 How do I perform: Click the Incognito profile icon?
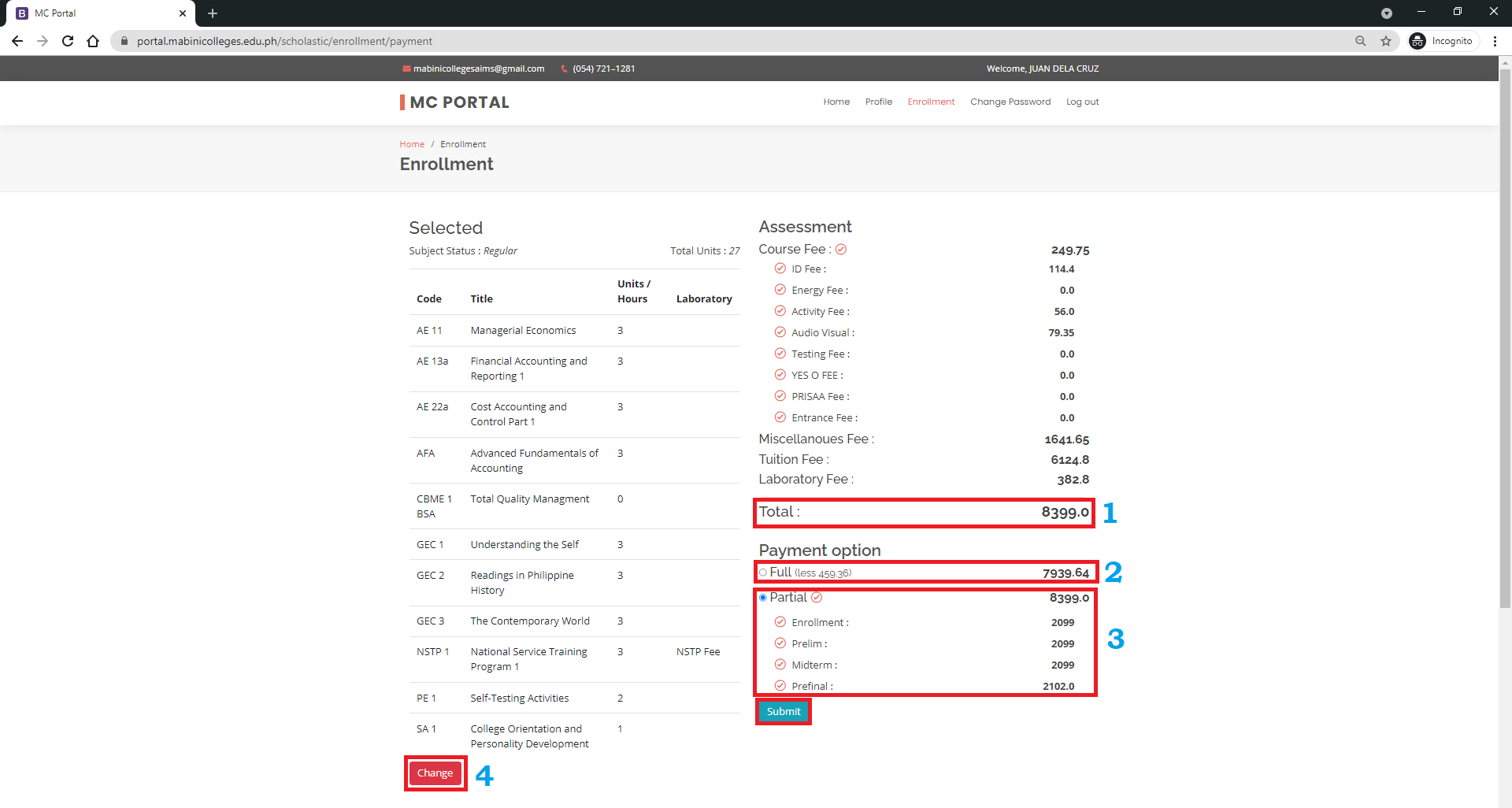pyautogui.click(x=1417, y=41)
